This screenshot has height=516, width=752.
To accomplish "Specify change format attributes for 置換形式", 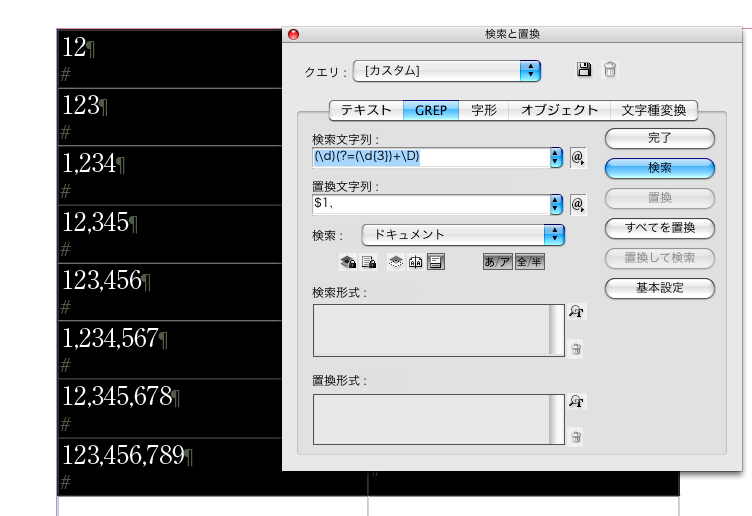I will (576, 401).
